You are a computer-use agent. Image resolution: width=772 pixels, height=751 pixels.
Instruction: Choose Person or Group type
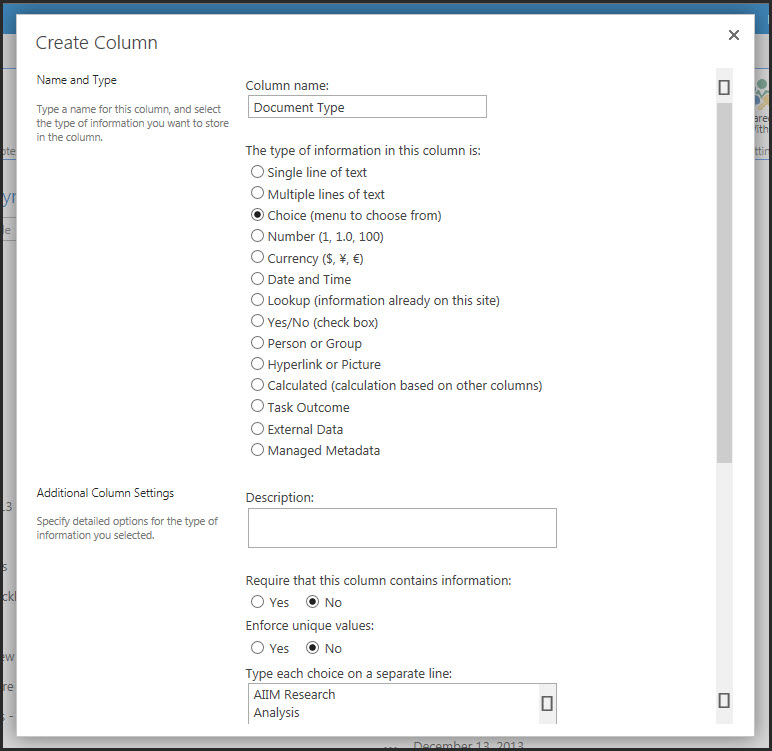[x=258, y=343]
